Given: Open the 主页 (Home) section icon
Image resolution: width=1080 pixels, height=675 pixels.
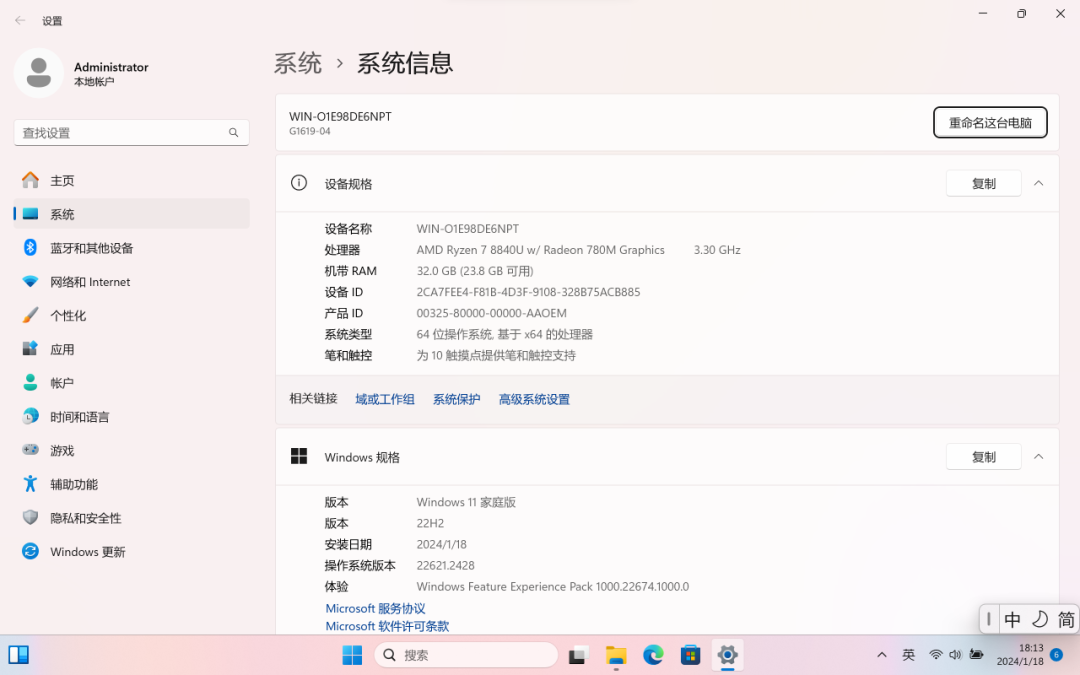Looking at the screenshot, I should coord(29,180).
